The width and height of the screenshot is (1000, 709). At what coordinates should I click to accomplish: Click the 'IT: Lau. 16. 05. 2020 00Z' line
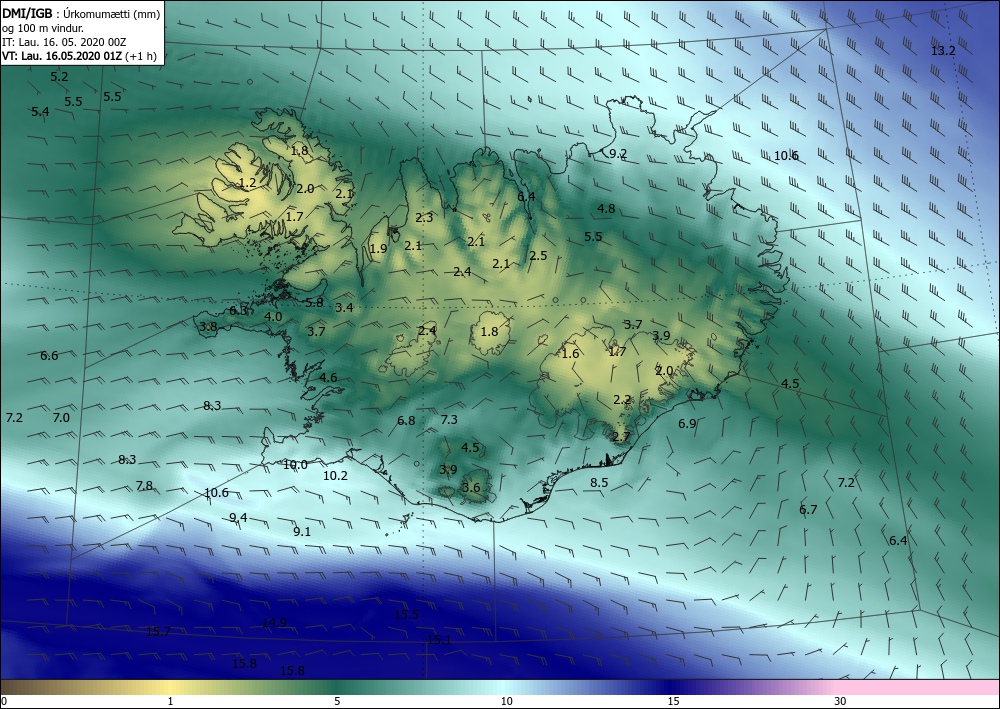tap(64, 42)
